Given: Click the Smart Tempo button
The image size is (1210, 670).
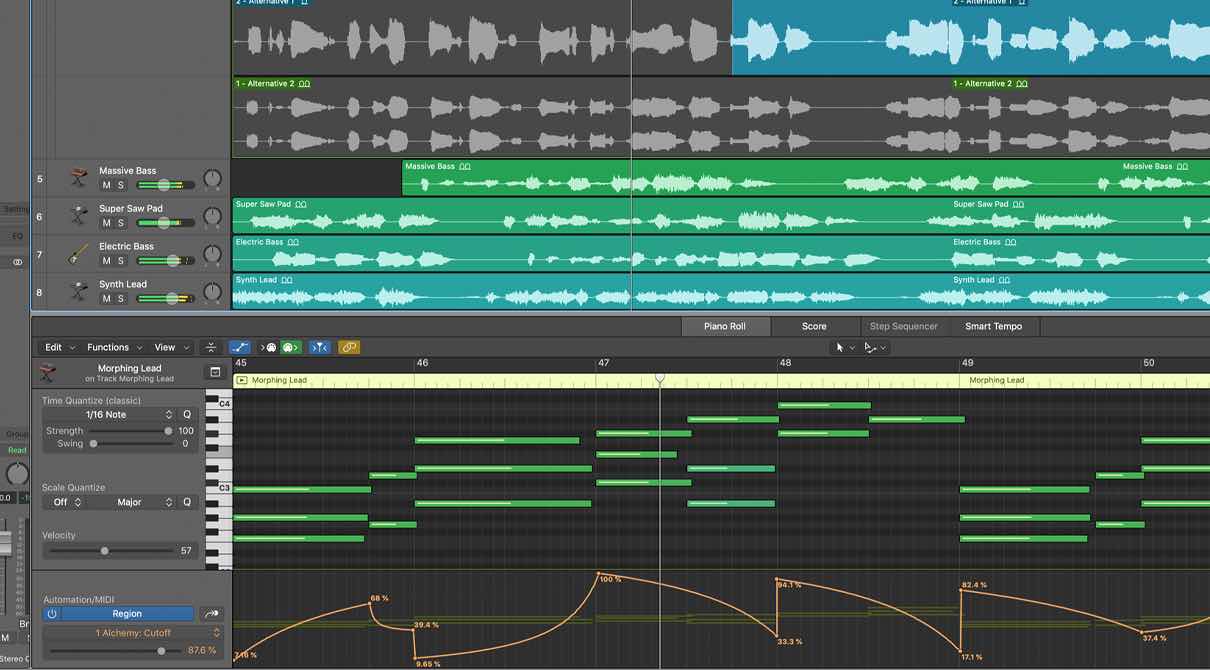Looking at the screenshot, I should click(x=993, y=326).
